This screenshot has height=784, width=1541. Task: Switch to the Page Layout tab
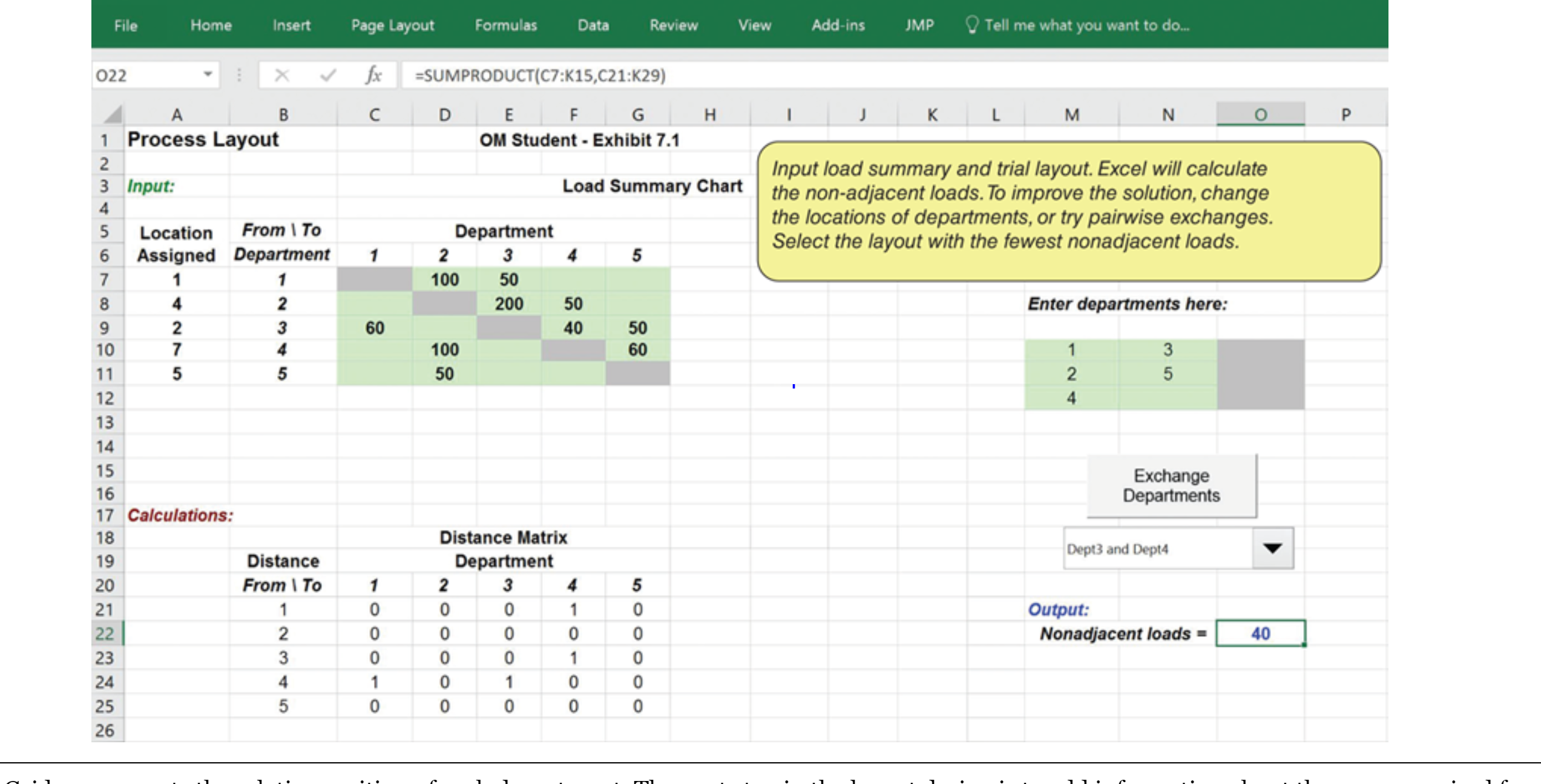(x=392, y=25)
